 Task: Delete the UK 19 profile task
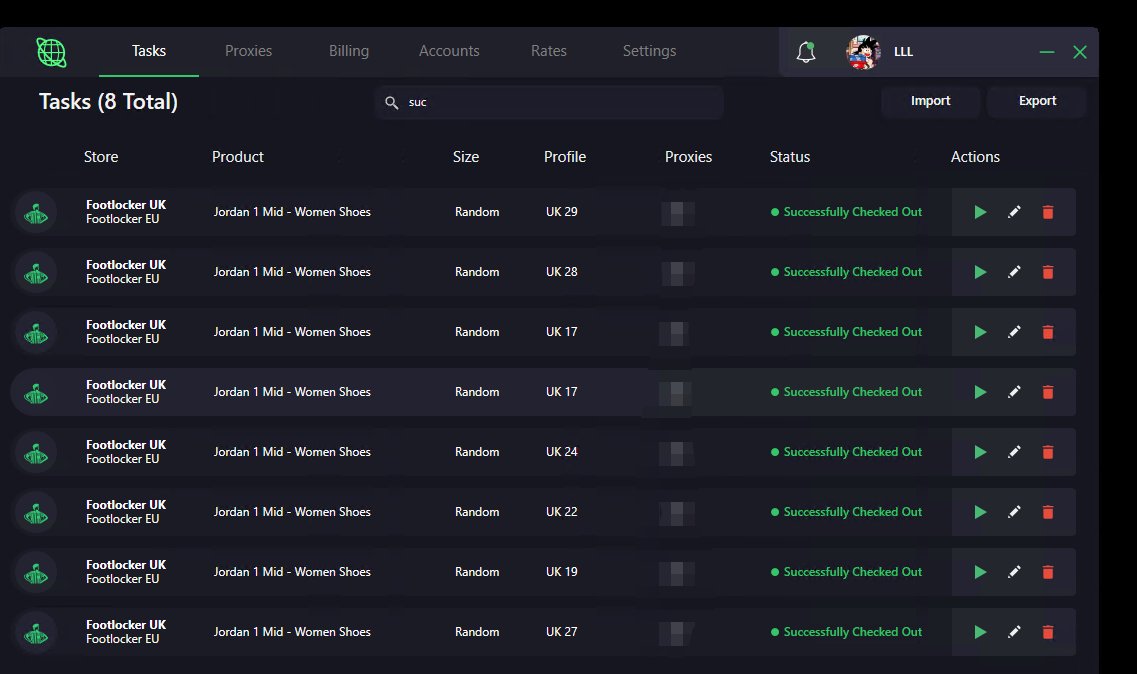(x=1048, y=572)
